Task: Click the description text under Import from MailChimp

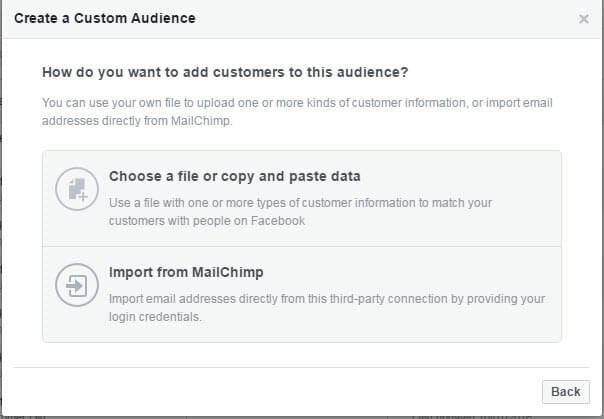Action: (x=327, y=308)
